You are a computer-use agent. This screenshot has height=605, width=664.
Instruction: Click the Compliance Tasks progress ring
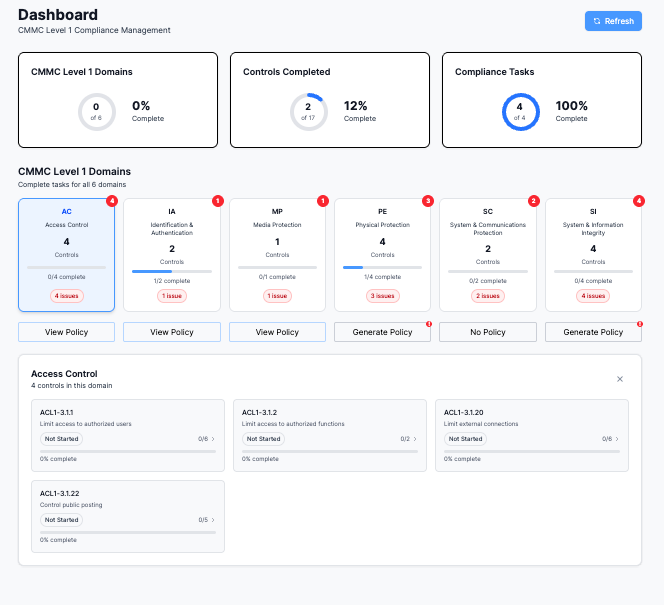pyautogui.click(x=520, y=112)
